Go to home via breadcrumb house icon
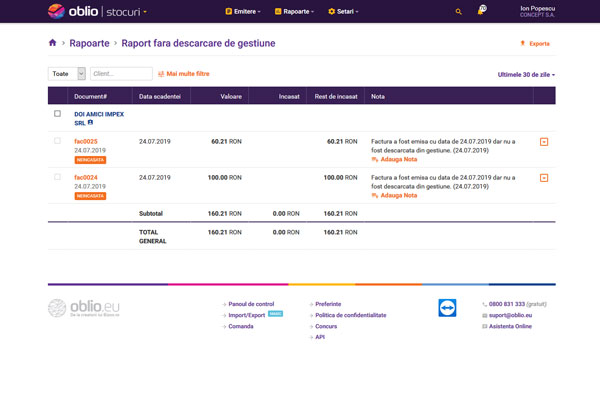Image resolution: width=600 pixels, height=414 pixels. coord(52,43)
